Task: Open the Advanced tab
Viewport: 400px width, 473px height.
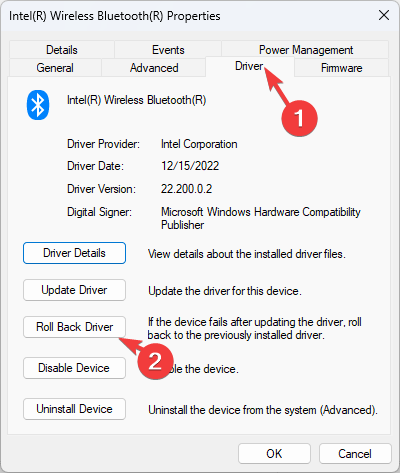Action: [x=154, y=68]
